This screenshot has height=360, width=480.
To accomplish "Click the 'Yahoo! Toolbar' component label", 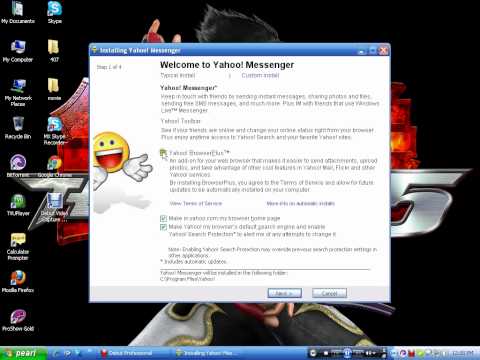I will coord(181,121).
